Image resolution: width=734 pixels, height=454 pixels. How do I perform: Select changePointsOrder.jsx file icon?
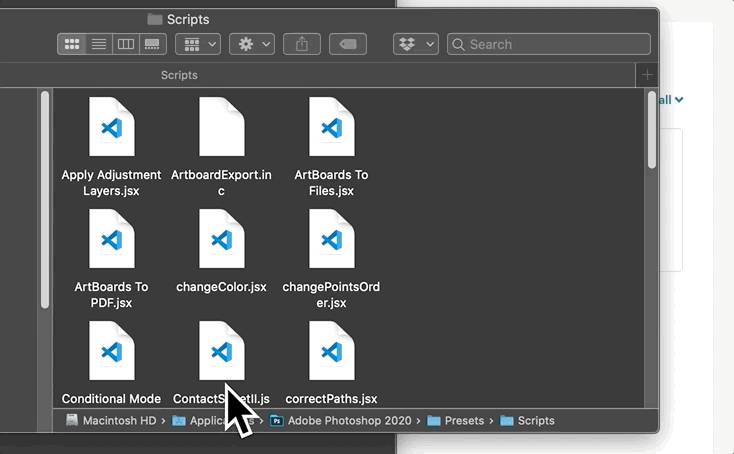click(x=332, y=239)
